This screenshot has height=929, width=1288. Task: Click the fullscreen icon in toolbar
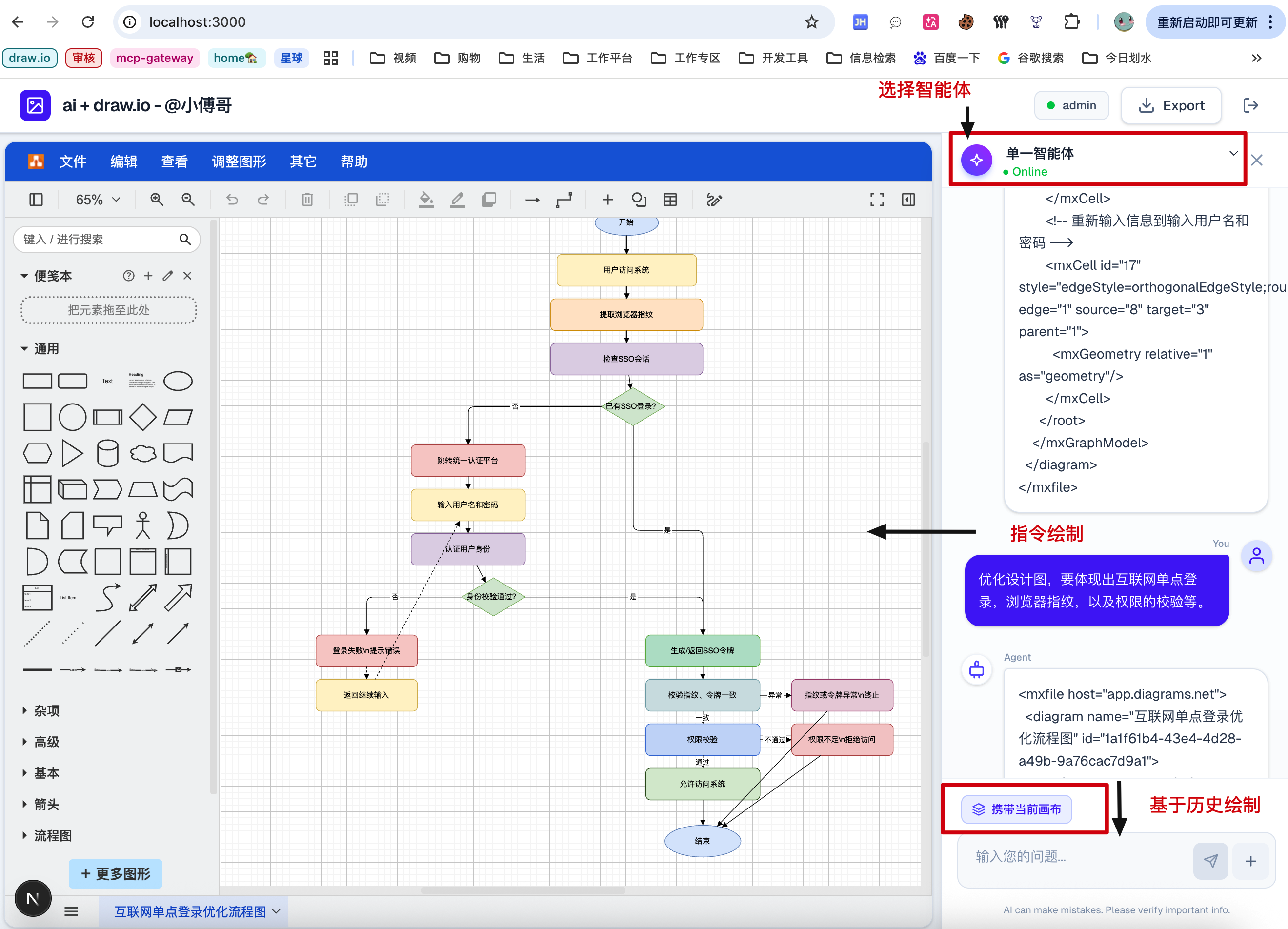tap(877, 200)
